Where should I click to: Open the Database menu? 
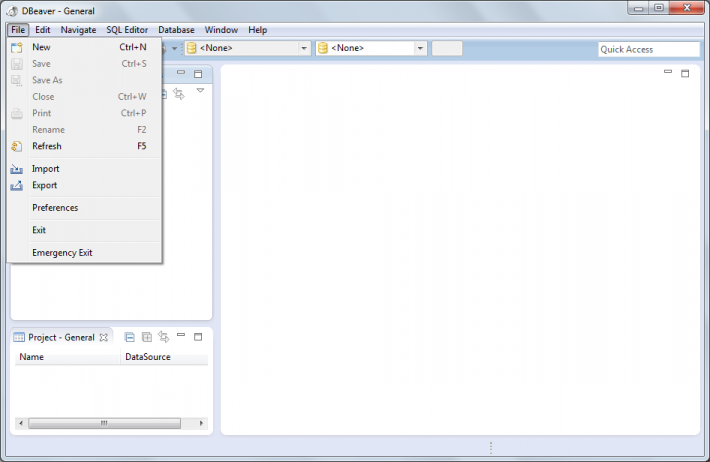point(176,30)
